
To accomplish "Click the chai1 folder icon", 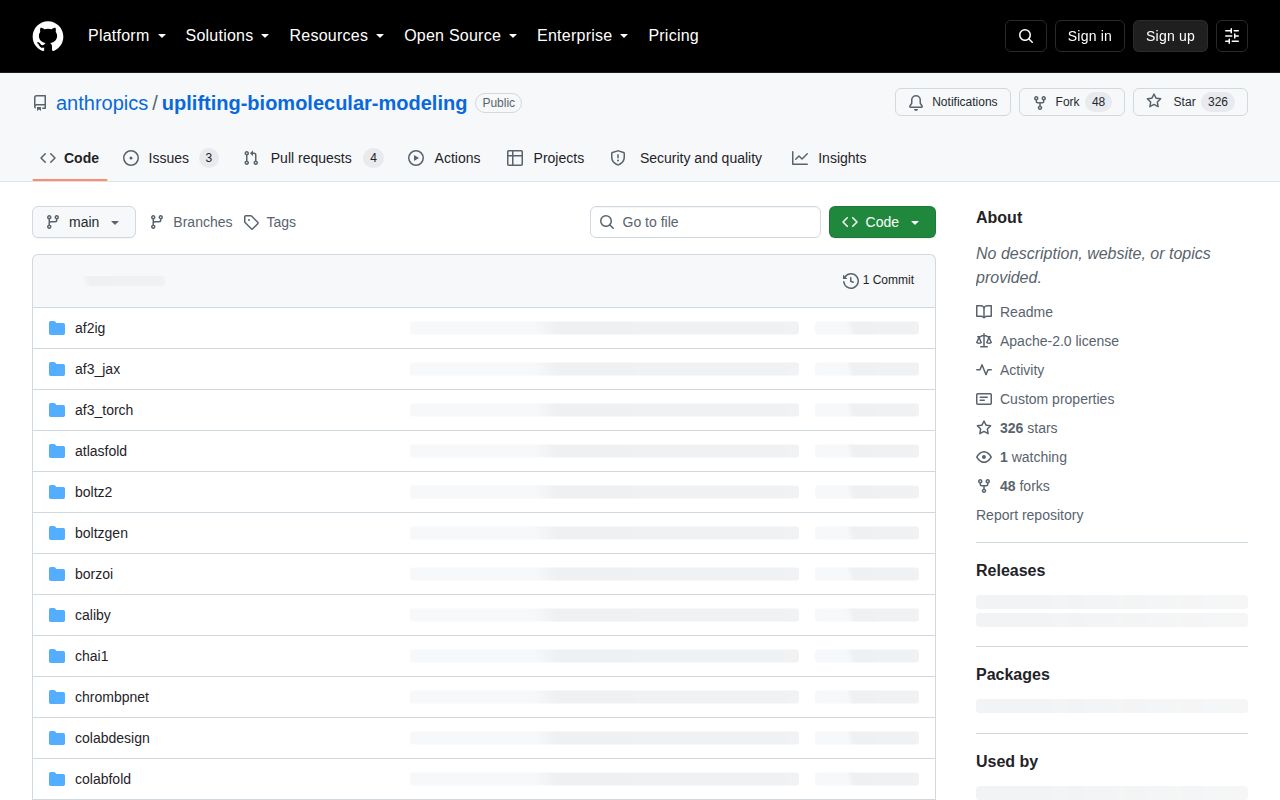I will click(x=57, y=656).
